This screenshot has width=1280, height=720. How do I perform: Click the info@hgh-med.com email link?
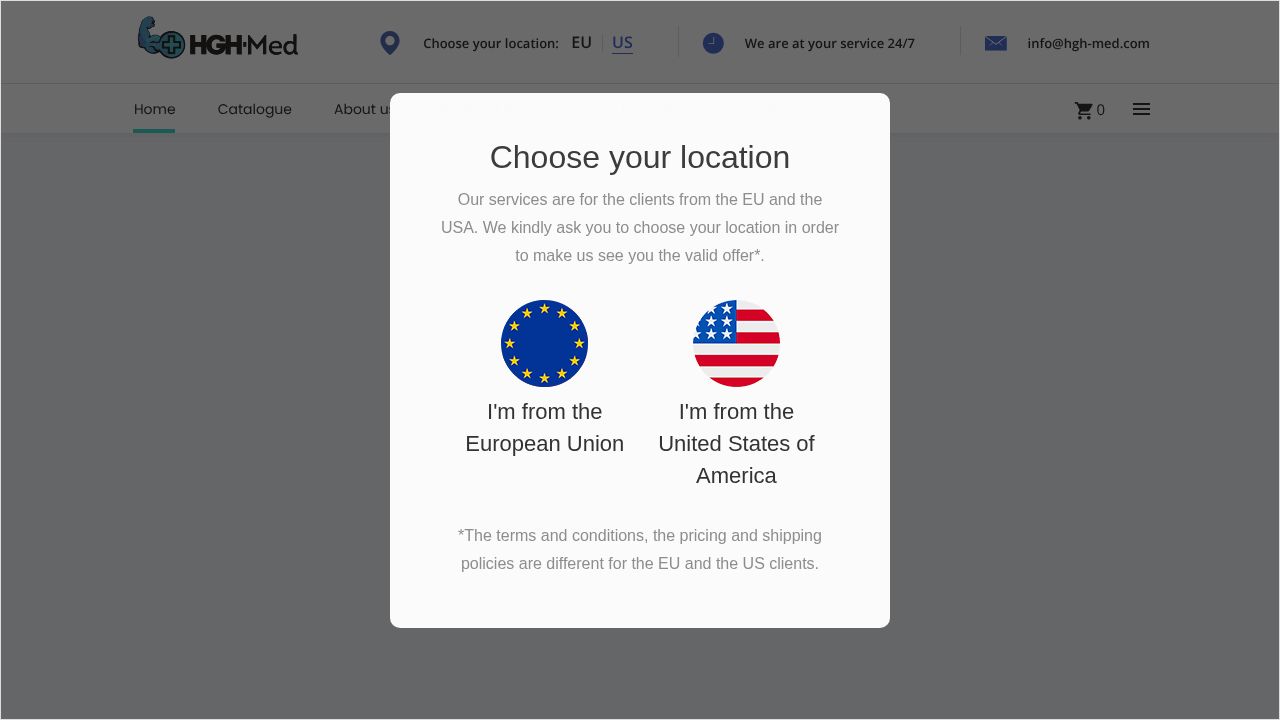click(x=1088, y=43)
